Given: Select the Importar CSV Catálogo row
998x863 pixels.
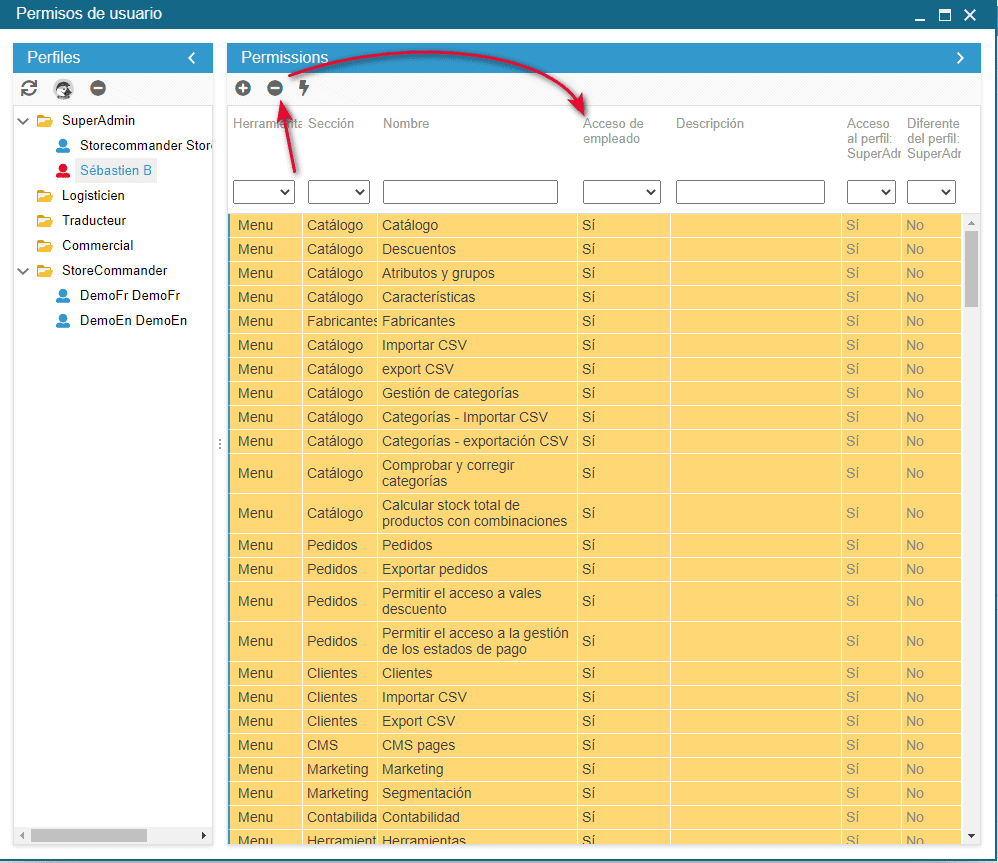Looking at the screenshot, I should coord(424,345).
